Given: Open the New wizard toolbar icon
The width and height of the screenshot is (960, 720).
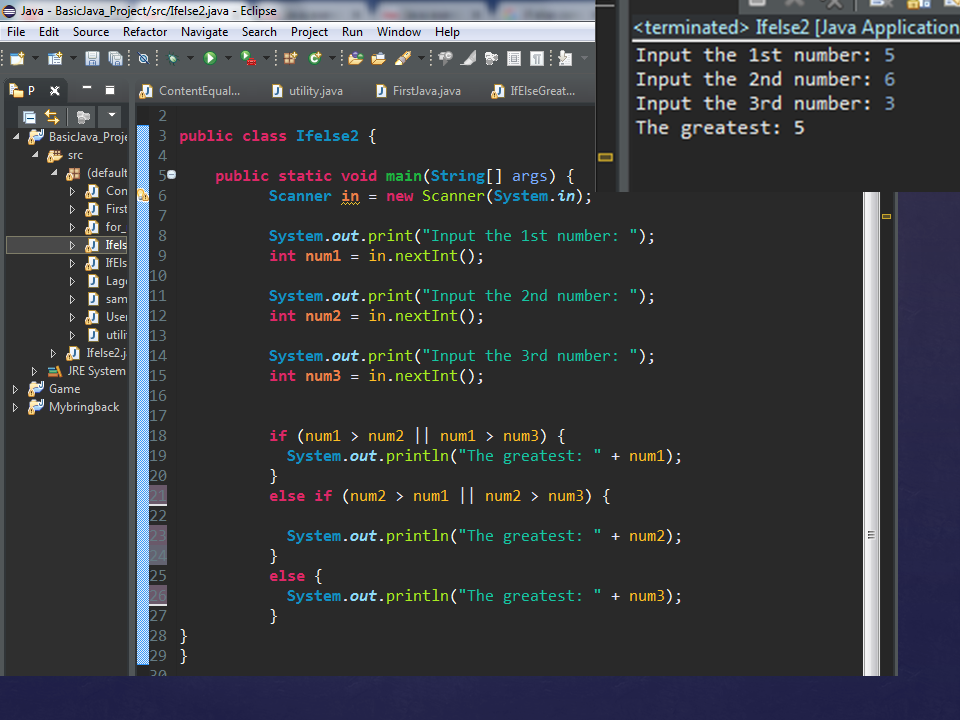Looking at the screenshot, I should 16,58.
